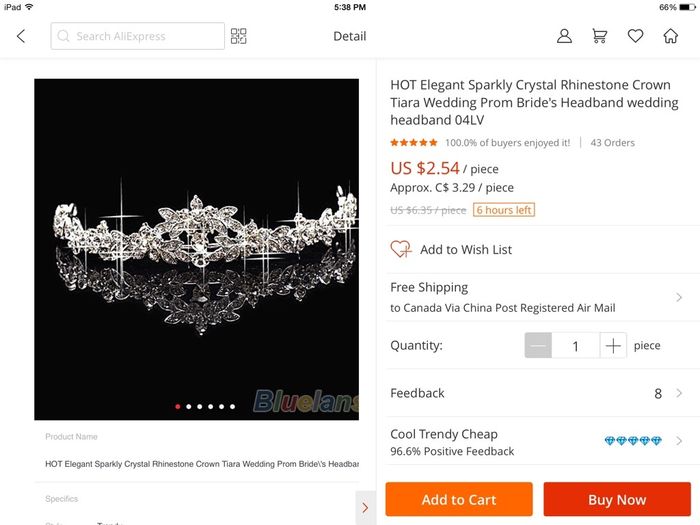Expand the Feedback section chevron

coord(680,394)
